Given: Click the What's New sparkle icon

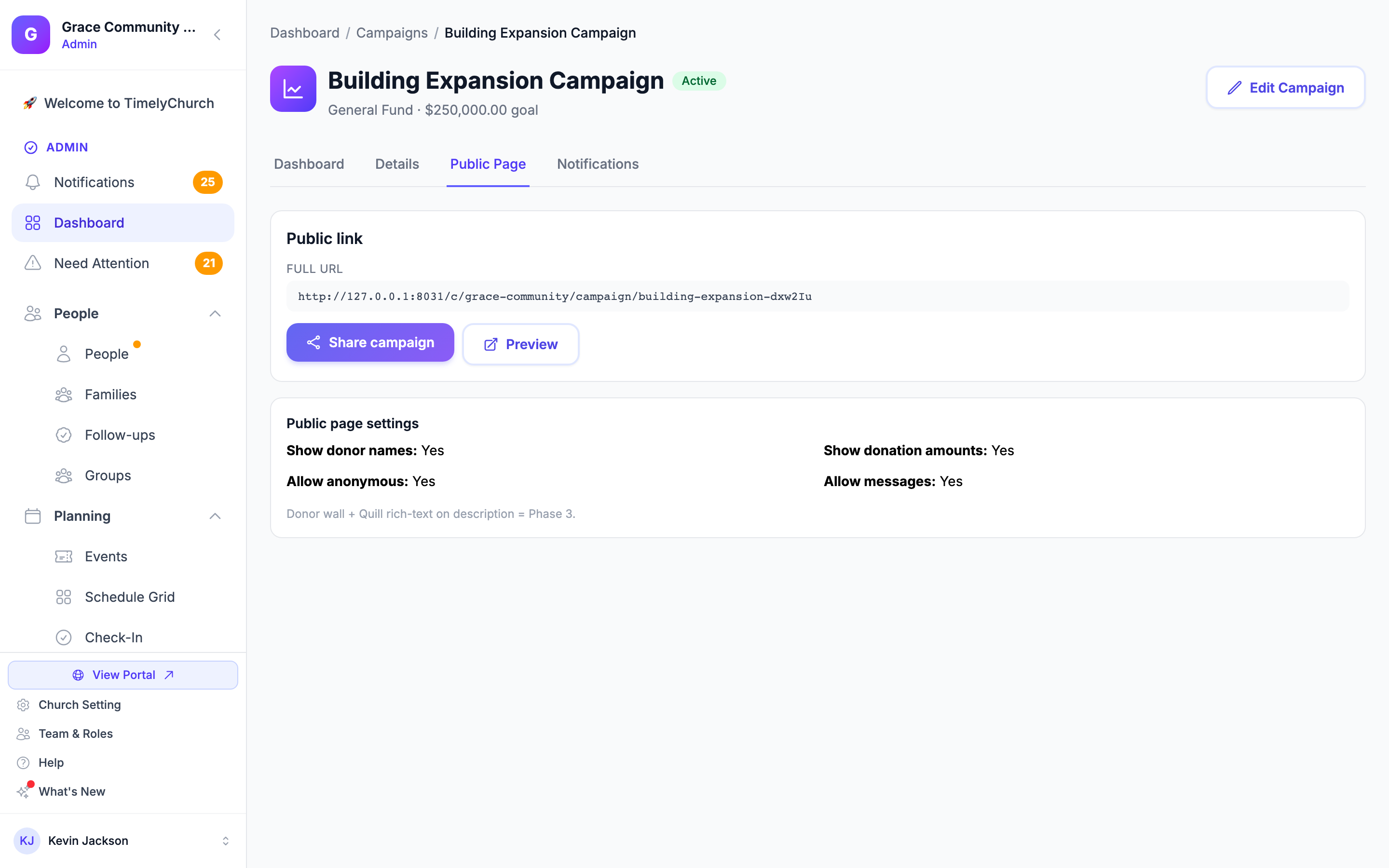Looking at the screenshot, I should pos(23,792).
